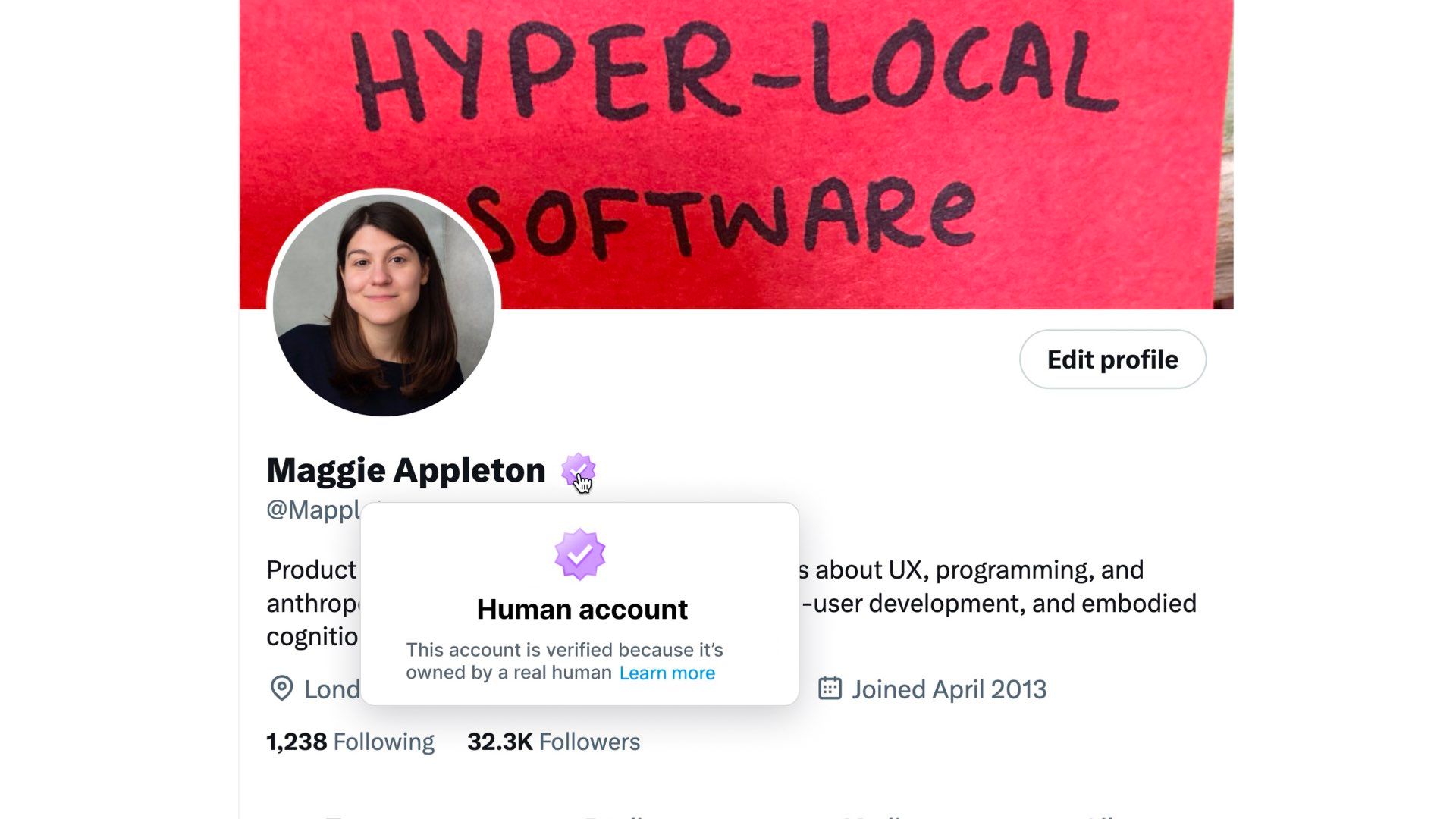Click the Human account popup heading

(x=582, y=609)
